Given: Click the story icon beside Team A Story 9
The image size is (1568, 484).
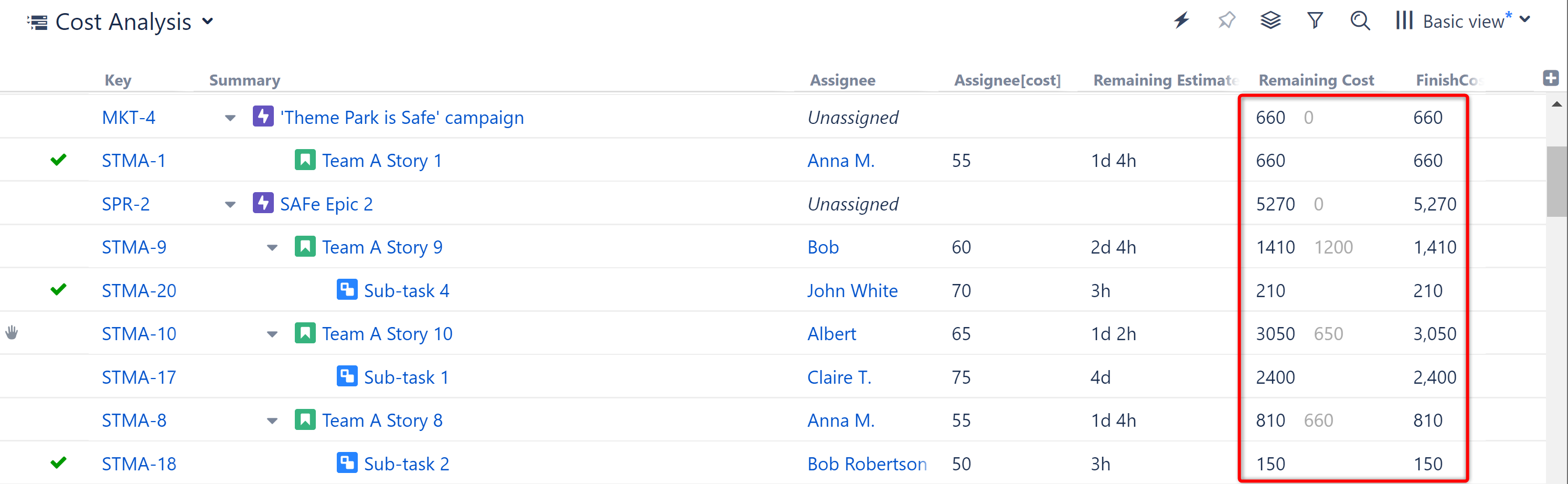Looking at the screenshot, I should [305, 247].
